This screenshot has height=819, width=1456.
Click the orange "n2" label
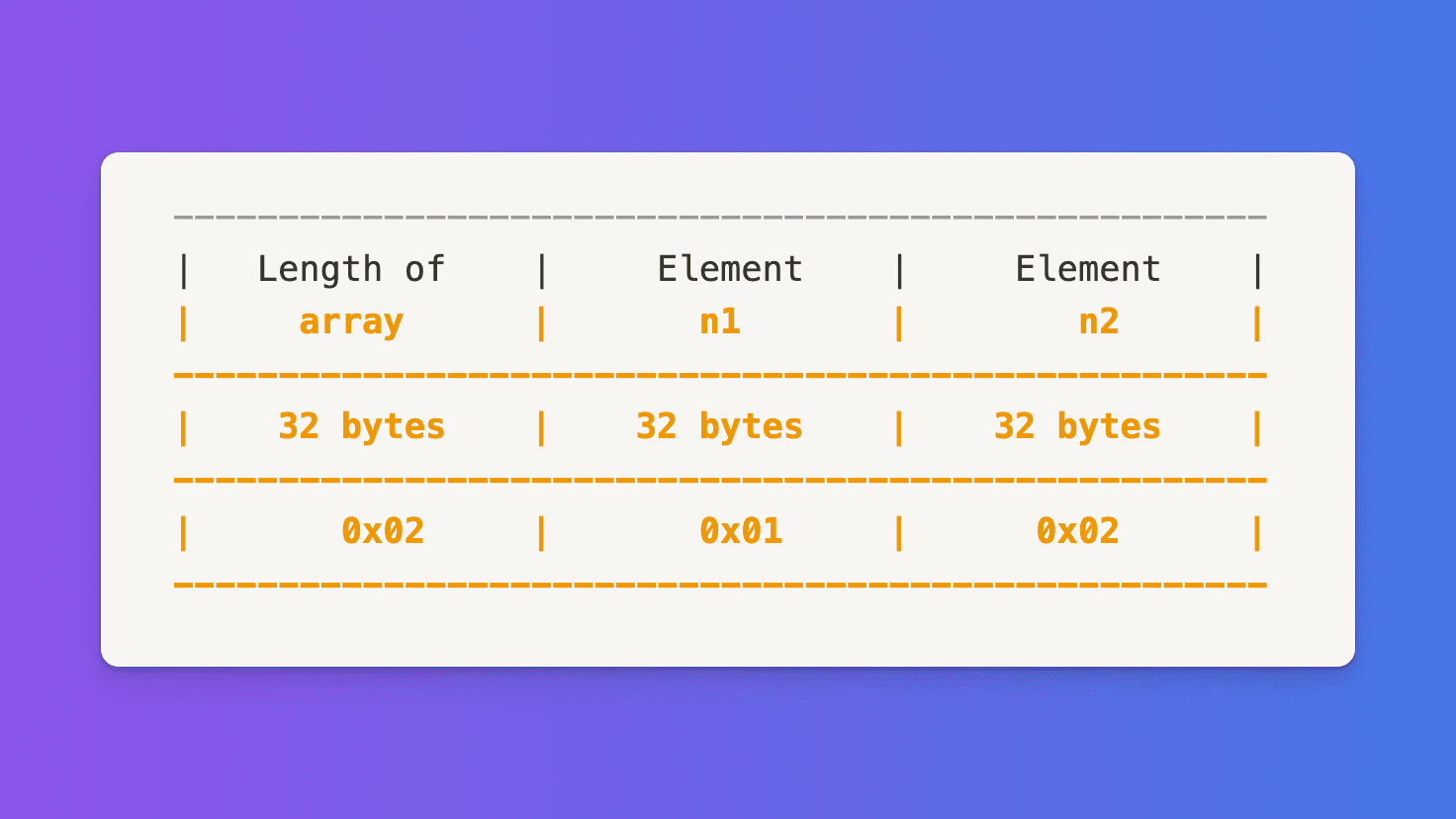[x=1099, y=322]
